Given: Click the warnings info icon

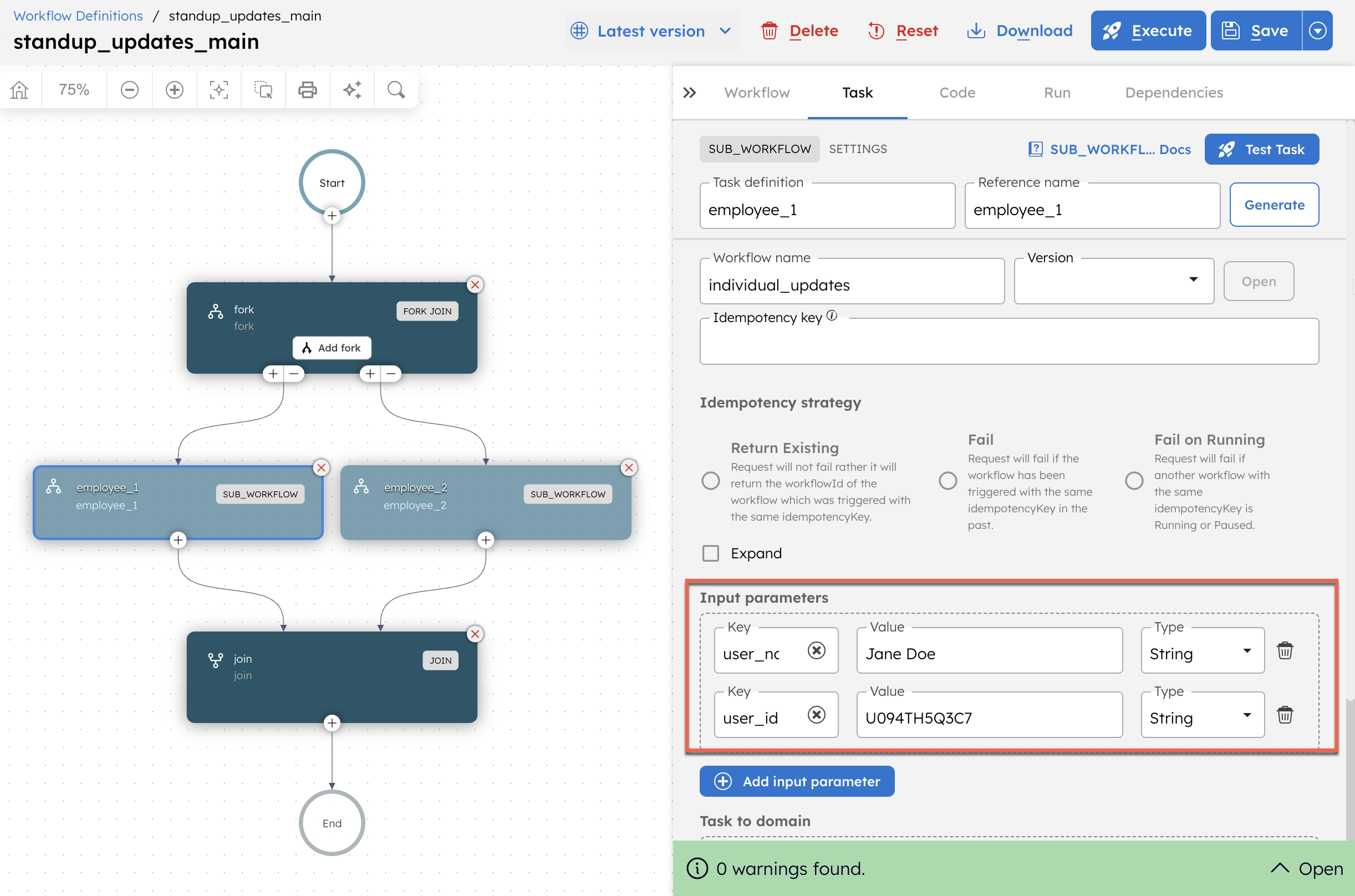Looking at the screenshot, I should point(696,868).
